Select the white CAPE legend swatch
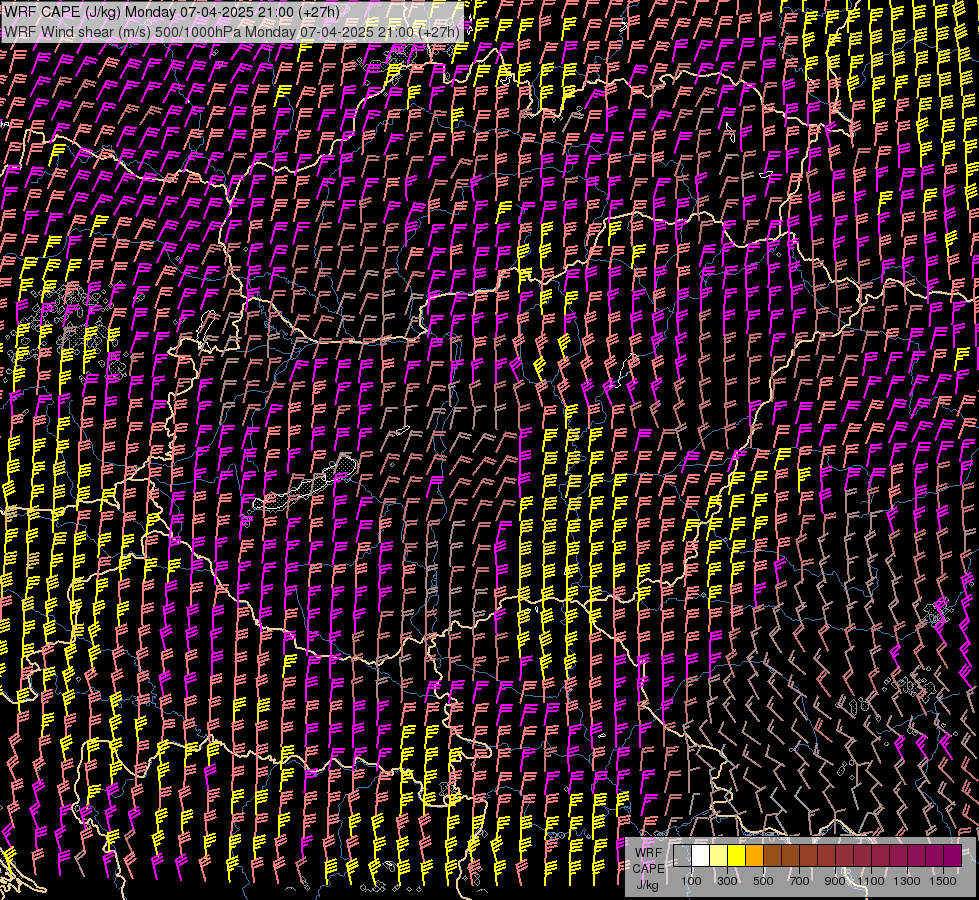Image resolution: width=979 pixels, height=900 pixels. (x=701, y=855)
